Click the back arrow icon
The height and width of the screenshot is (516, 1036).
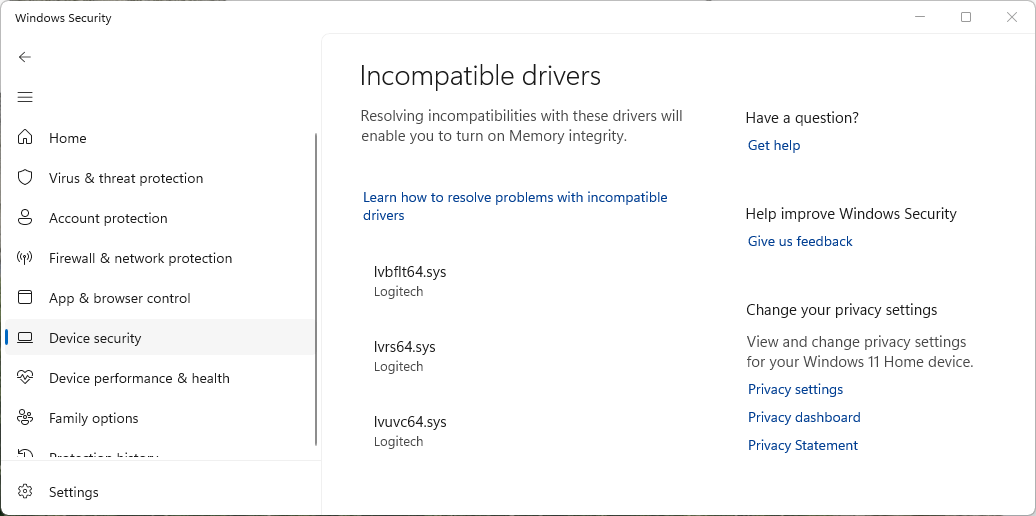click(25, 57)
